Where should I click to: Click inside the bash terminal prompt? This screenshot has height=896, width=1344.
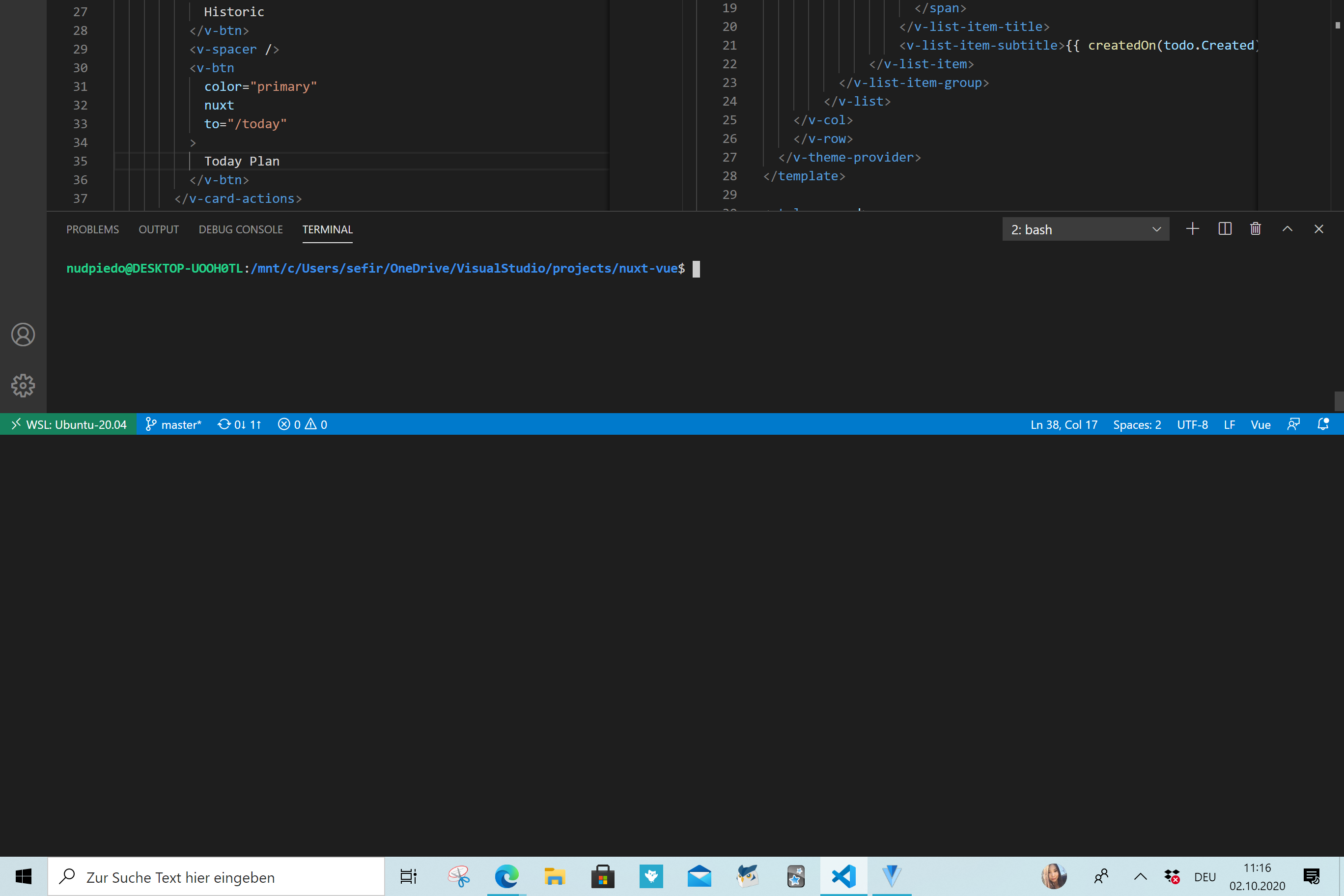coord(696,269)
